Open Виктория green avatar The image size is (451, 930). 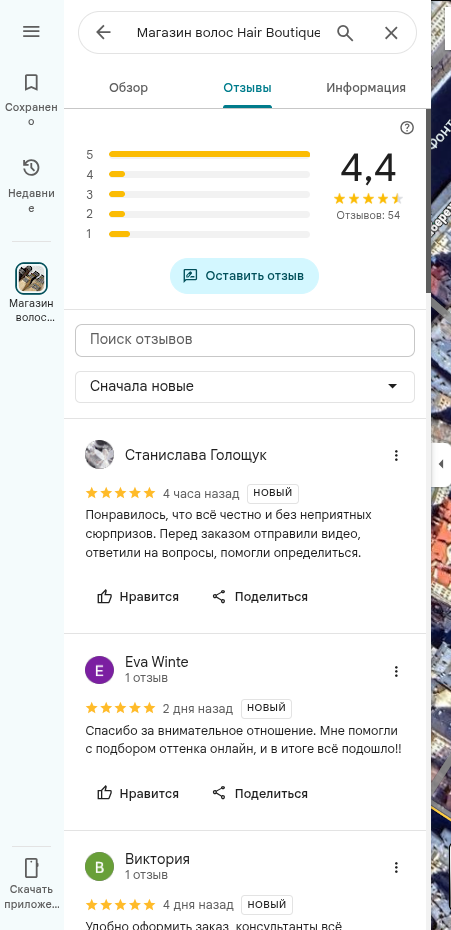(x=100, y=868)
